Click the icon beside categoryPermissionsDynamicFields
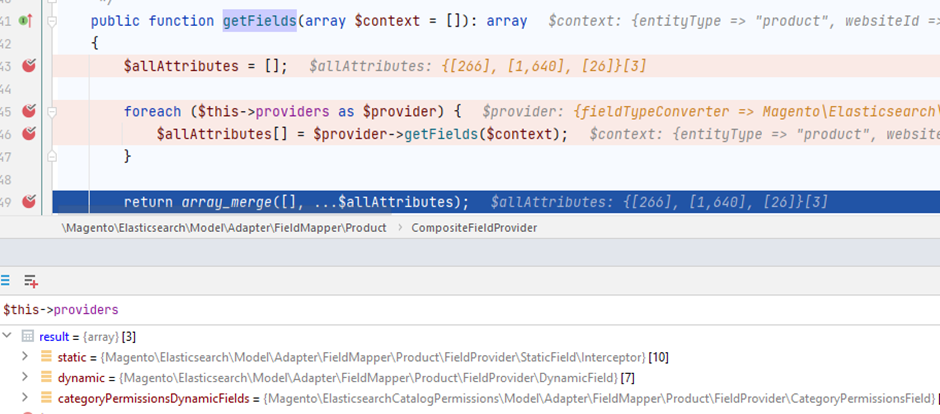The image size is (940, 414). coord(46,398)
